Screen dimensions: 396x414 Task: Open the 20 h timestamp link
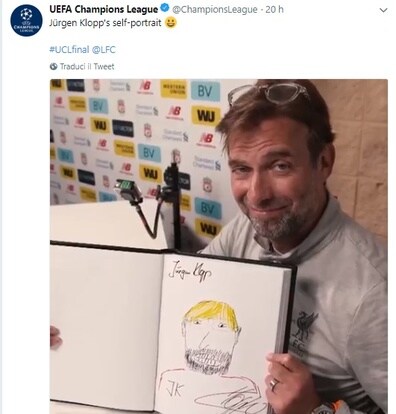(x=274, y=9)
